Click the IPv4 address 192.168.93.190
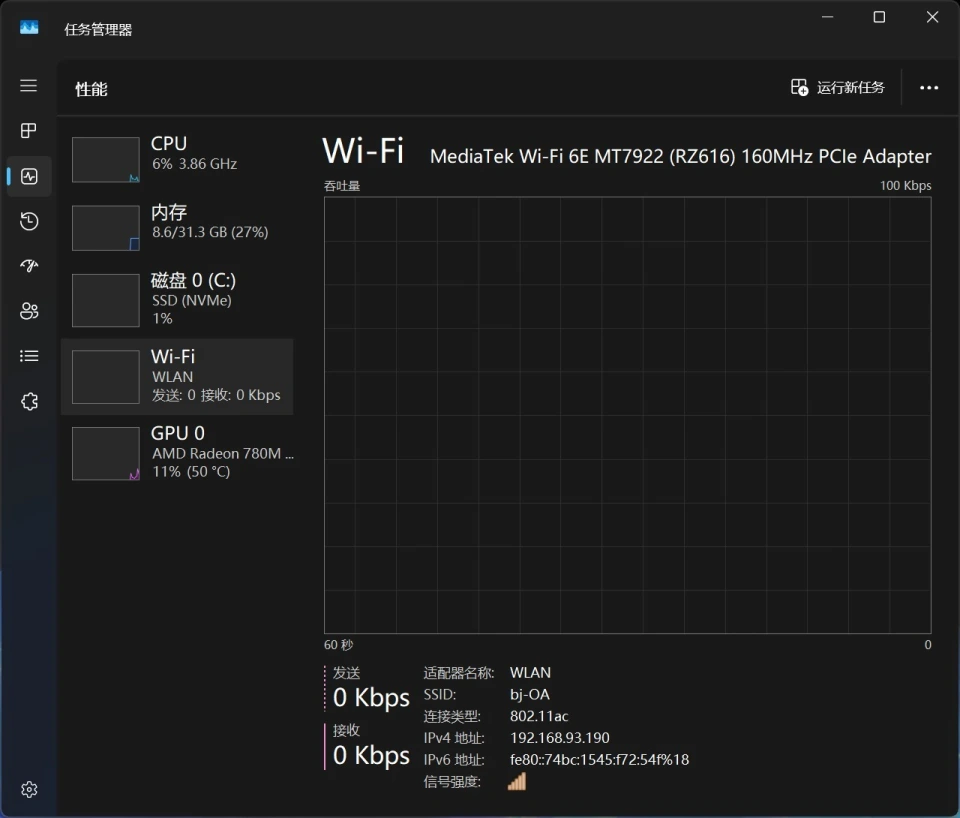This screenshot has width=960, height=818. click(x=559, y=738)
